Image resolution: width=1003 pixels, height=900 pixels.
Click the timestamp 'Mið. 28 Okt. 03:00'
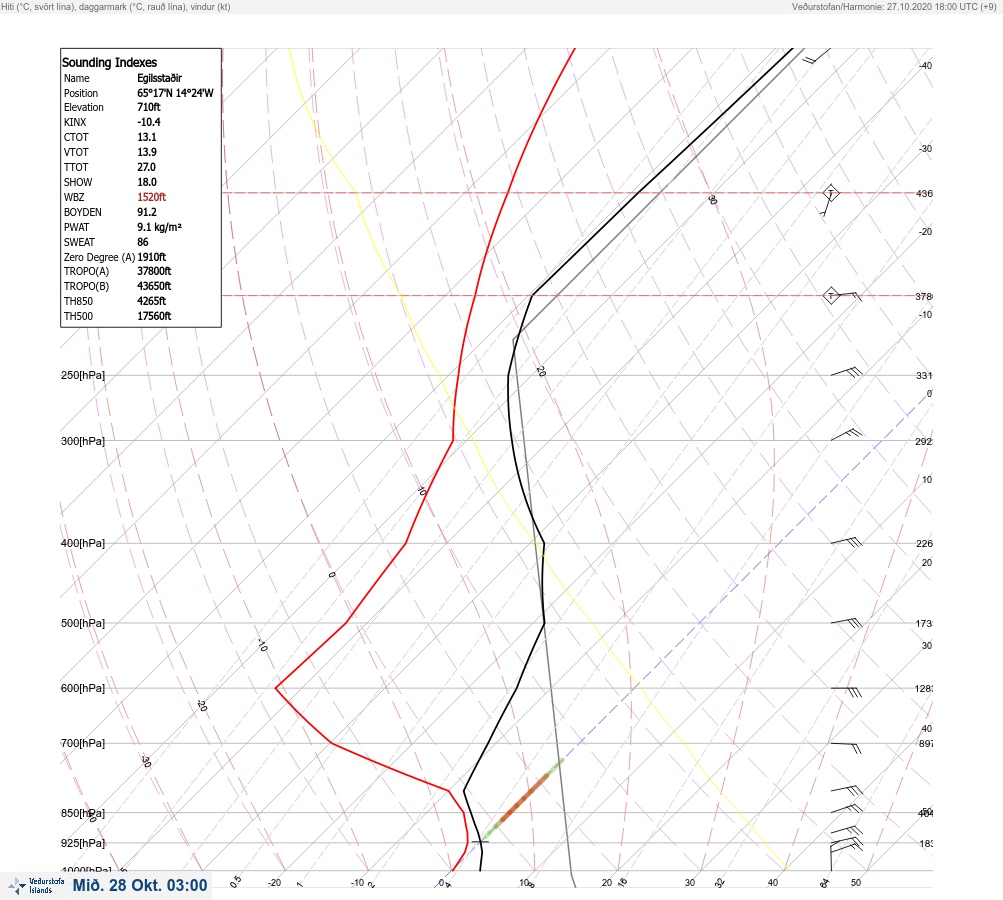(x=140, y=886)
